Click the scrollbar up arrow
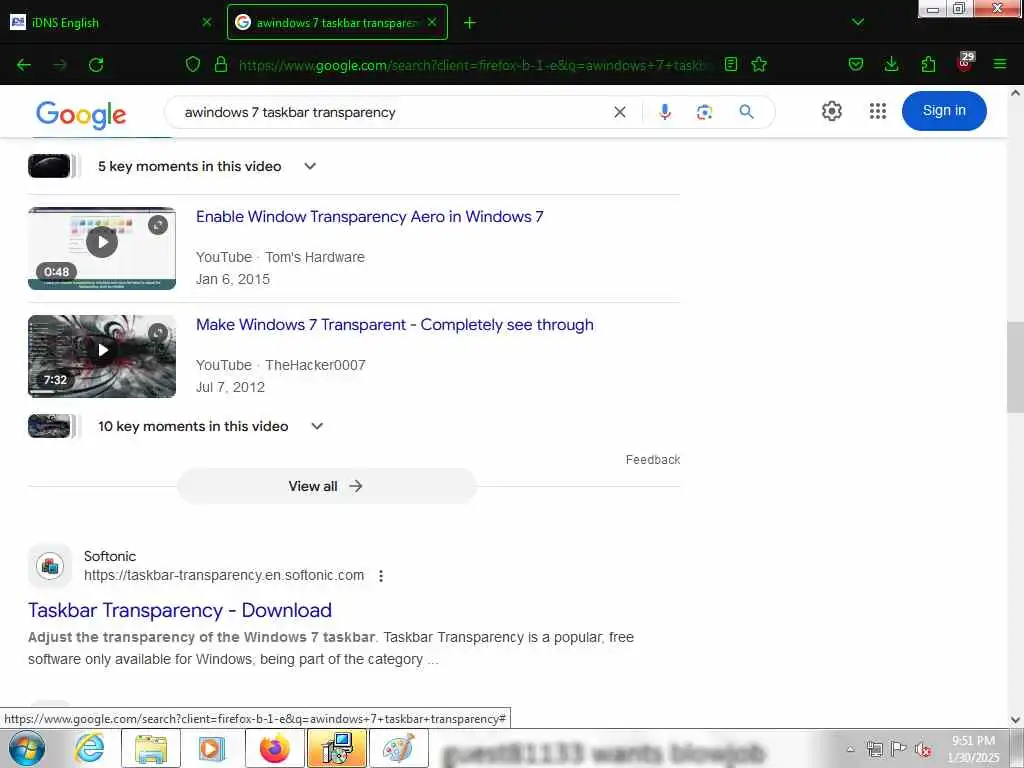The height and width of the screenshot is (768, 1024). [1015, 93]
